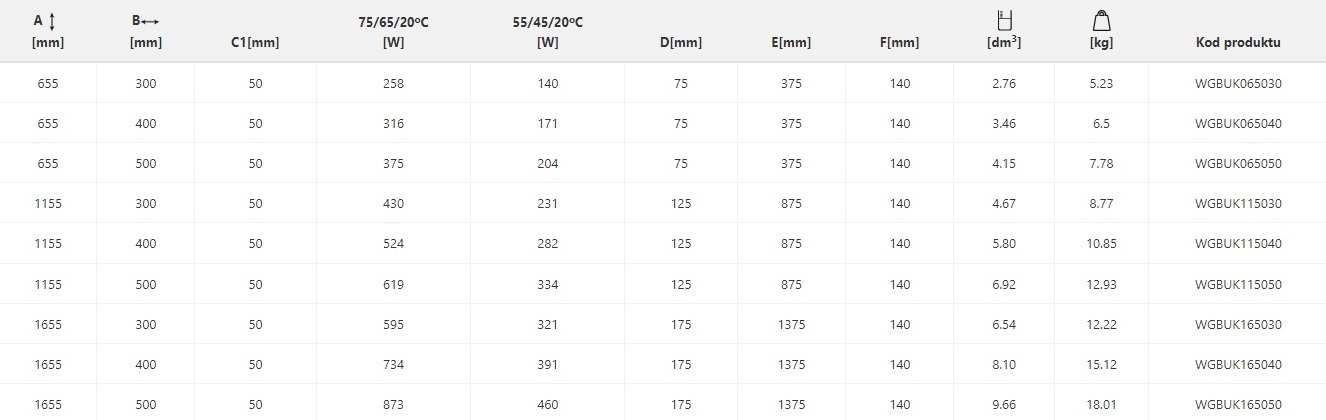The width and height of the screenshot is (1326, 420).
Task: Click the F[mm] column header
Action: pos(899,43)
